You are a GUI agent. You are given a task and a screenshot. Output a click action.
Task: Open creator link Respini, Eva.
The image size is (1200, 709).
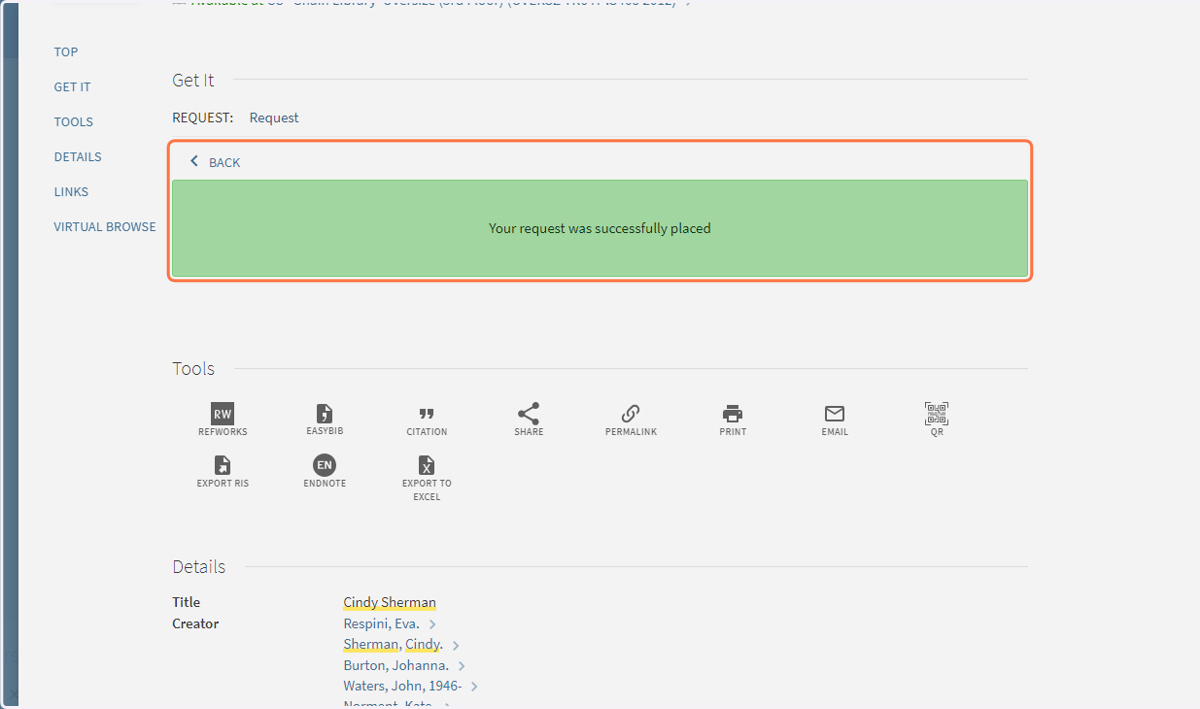[381, 624]
